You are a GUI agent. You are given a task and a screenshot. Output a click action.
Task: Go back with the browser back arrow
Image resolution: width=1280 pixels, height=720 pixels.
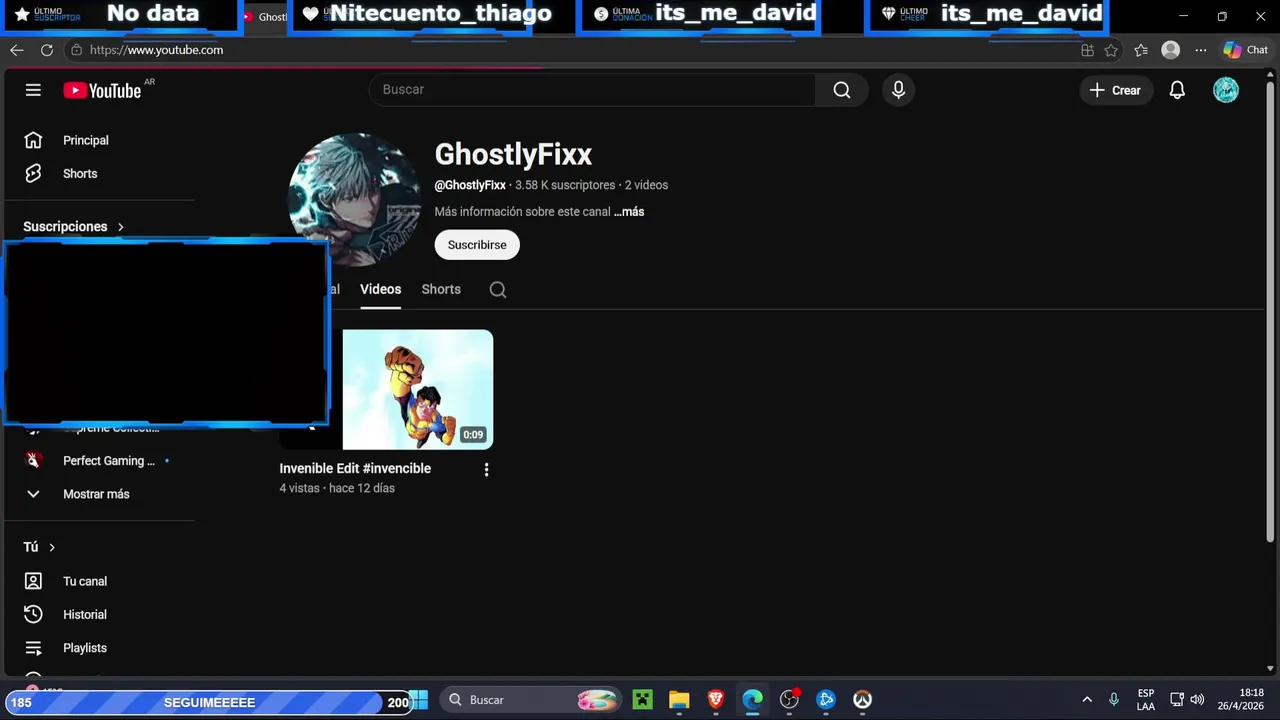[x=17, y=50]
